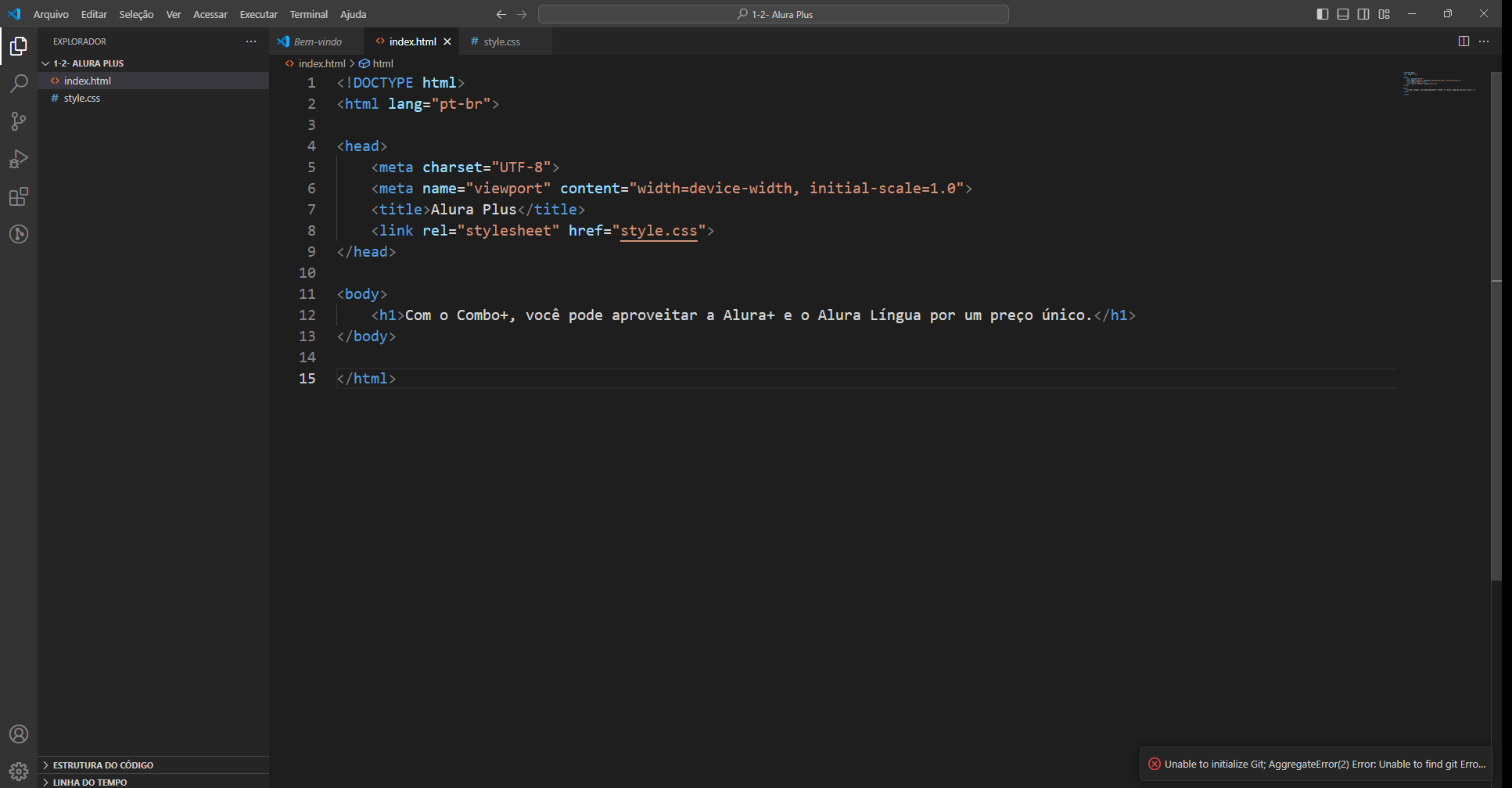Open Terminal menu

[x=309, y=14]
